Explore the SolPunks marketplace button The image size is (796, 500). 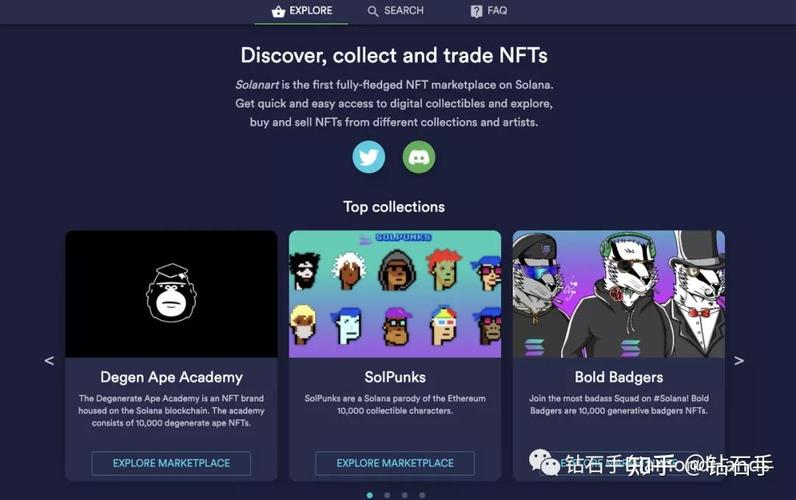pyautogui.click(x=395, y=463)
